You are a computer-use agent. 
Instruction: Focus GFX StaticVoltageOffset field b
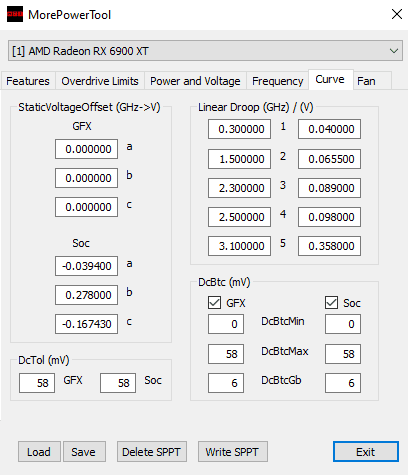point(86,178)
